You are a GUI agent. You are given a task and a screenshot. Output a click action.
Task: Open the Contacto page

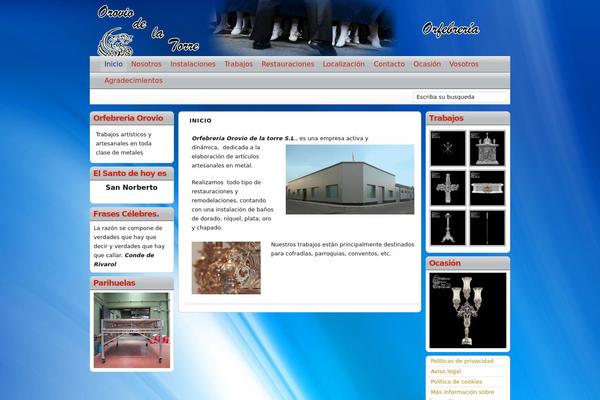tap(389, 64)
